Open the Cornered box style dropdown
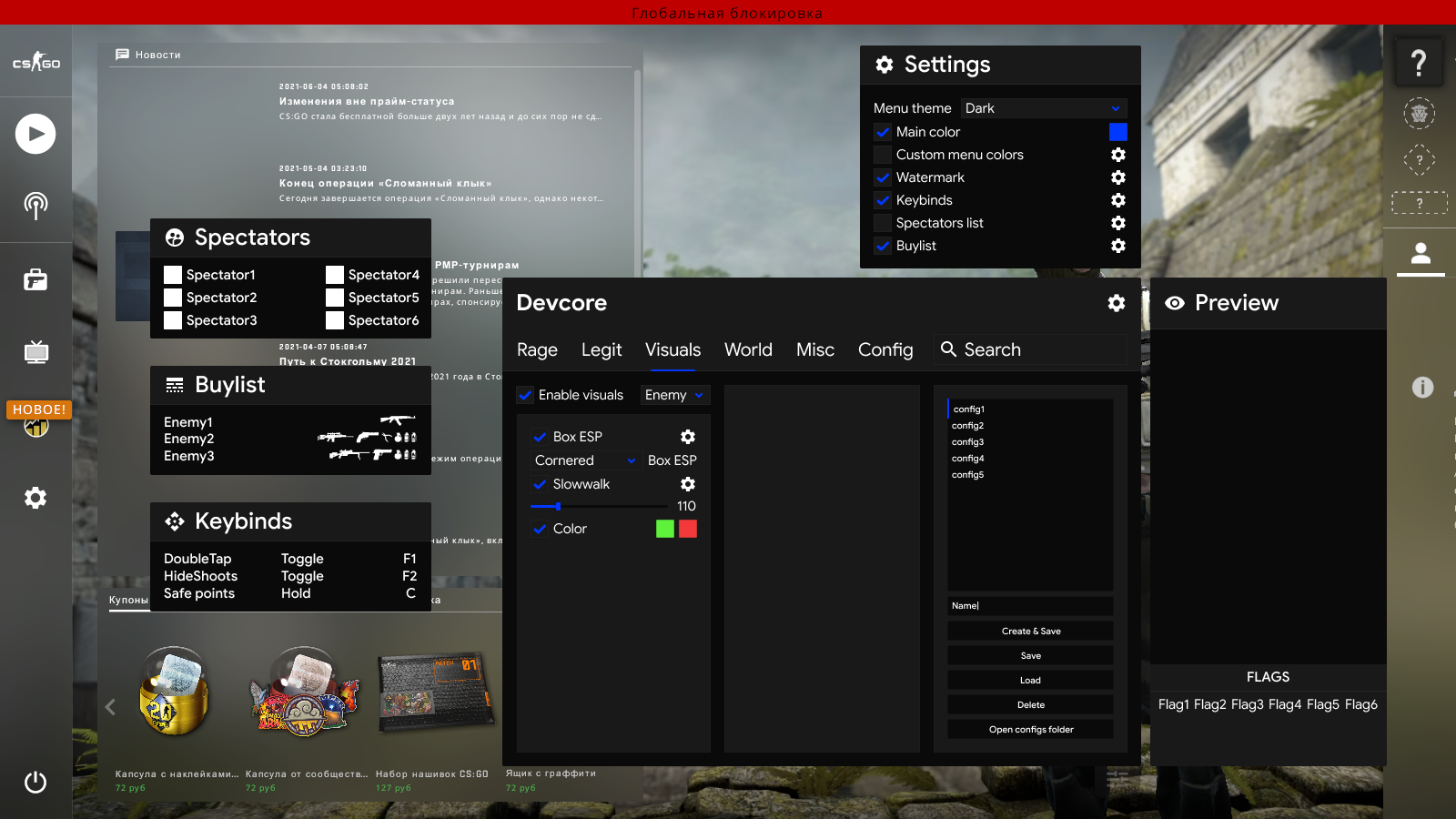1456x819 pixels. pyautogui.click(x=585, y=460)
